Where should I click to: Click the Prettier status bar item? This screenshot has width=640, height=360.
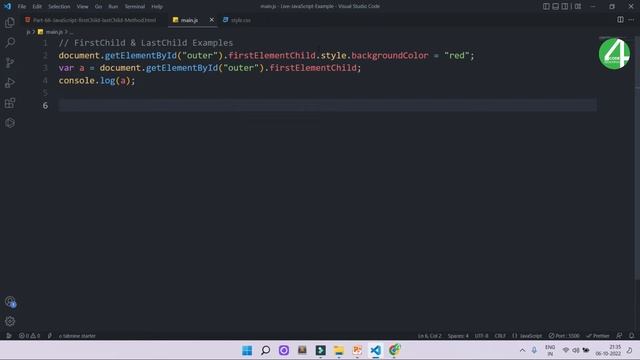[x=598, y=336]
